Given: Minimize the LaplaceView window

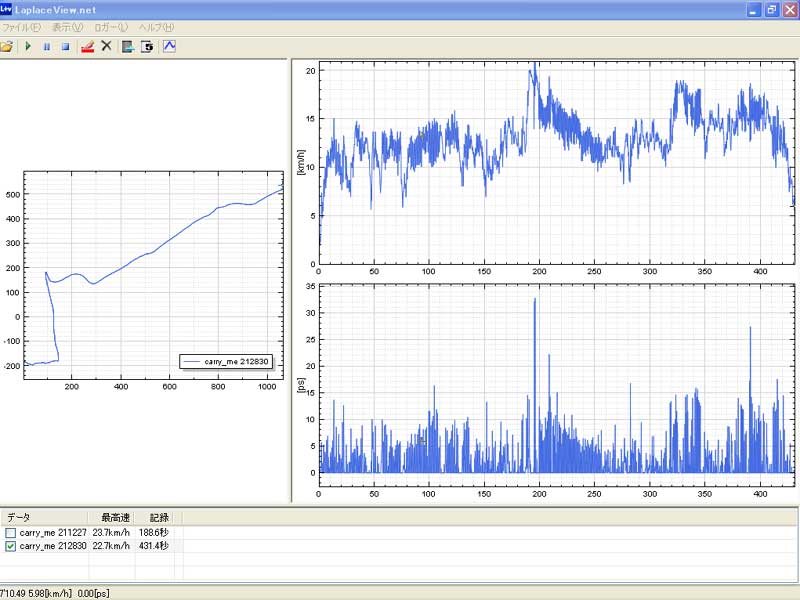Looking at the screenshot, I should [x=754, y=10].
